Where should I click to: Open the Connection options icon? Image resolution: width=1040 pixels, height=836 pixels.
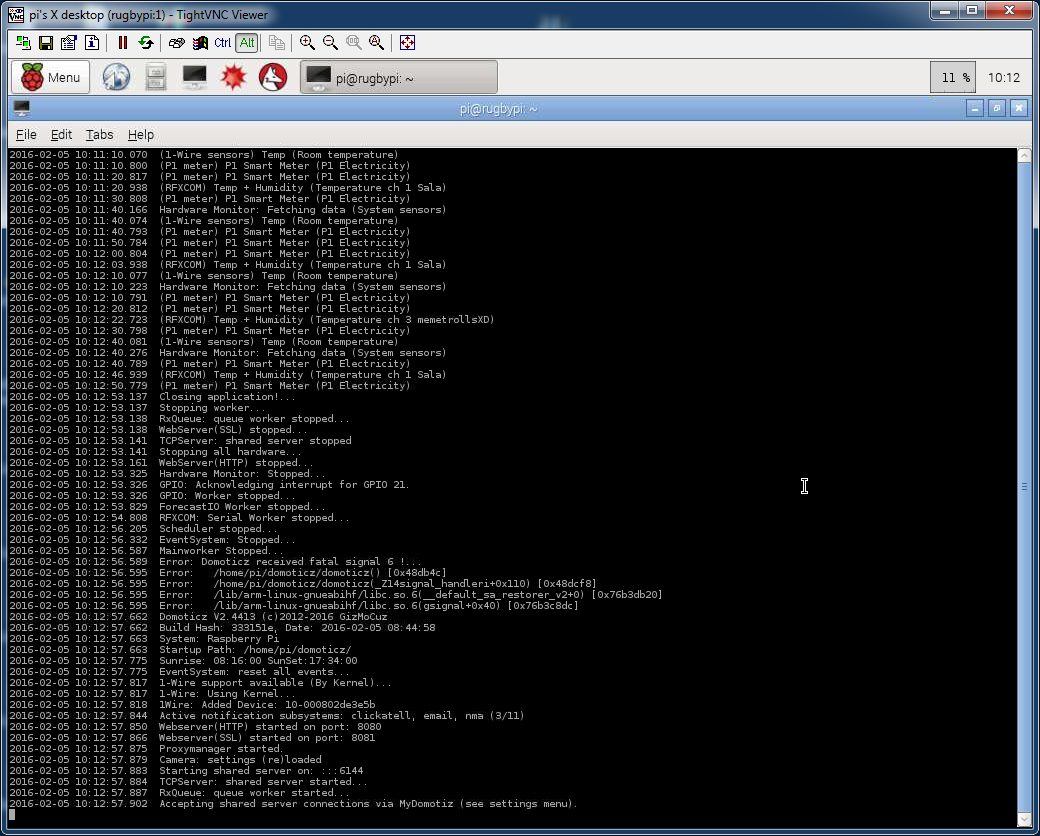point(69,42)
